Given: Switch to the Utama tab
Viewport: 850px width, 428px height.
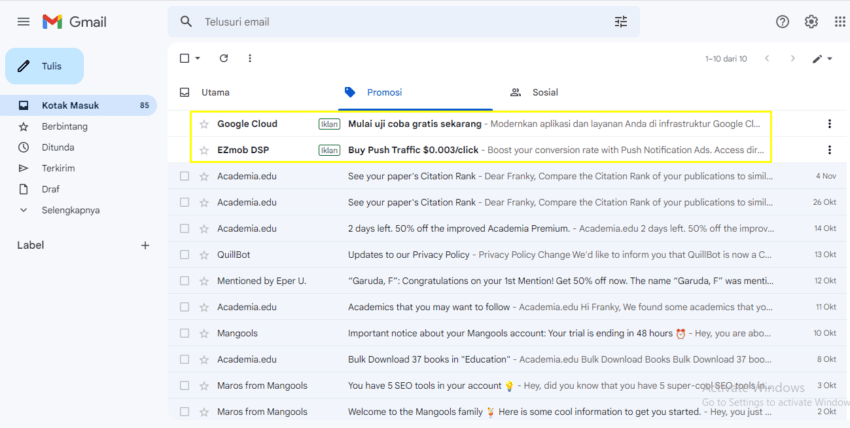Looking at the screenshot, I should click(215, 92).
